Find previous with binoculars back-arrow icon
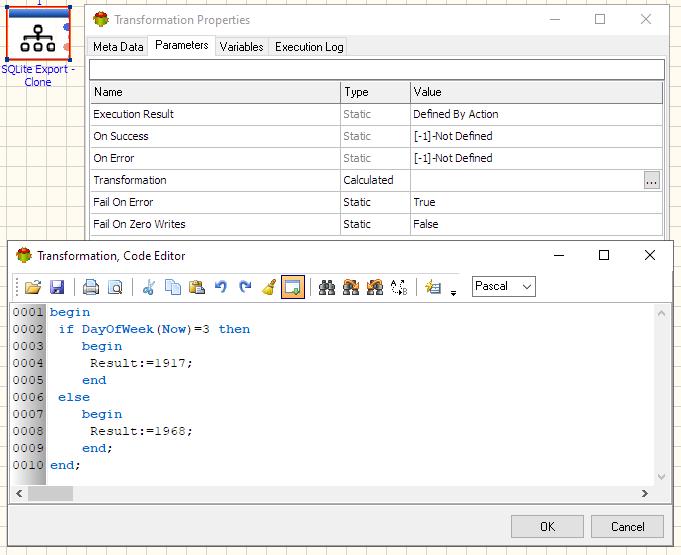 click(375, 287)
